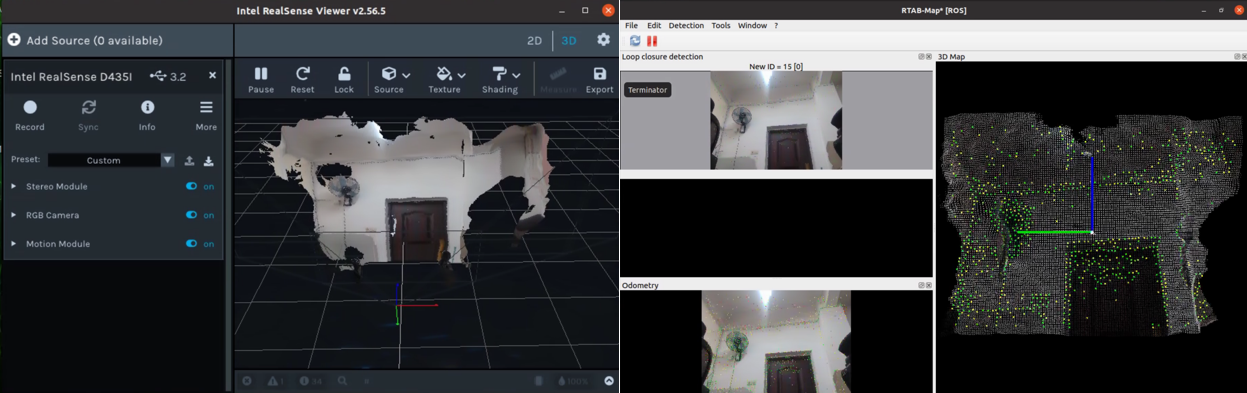Pause RTAB-Map detection with red pause icon
This screenshot has width=1247, height=393.
652,41
